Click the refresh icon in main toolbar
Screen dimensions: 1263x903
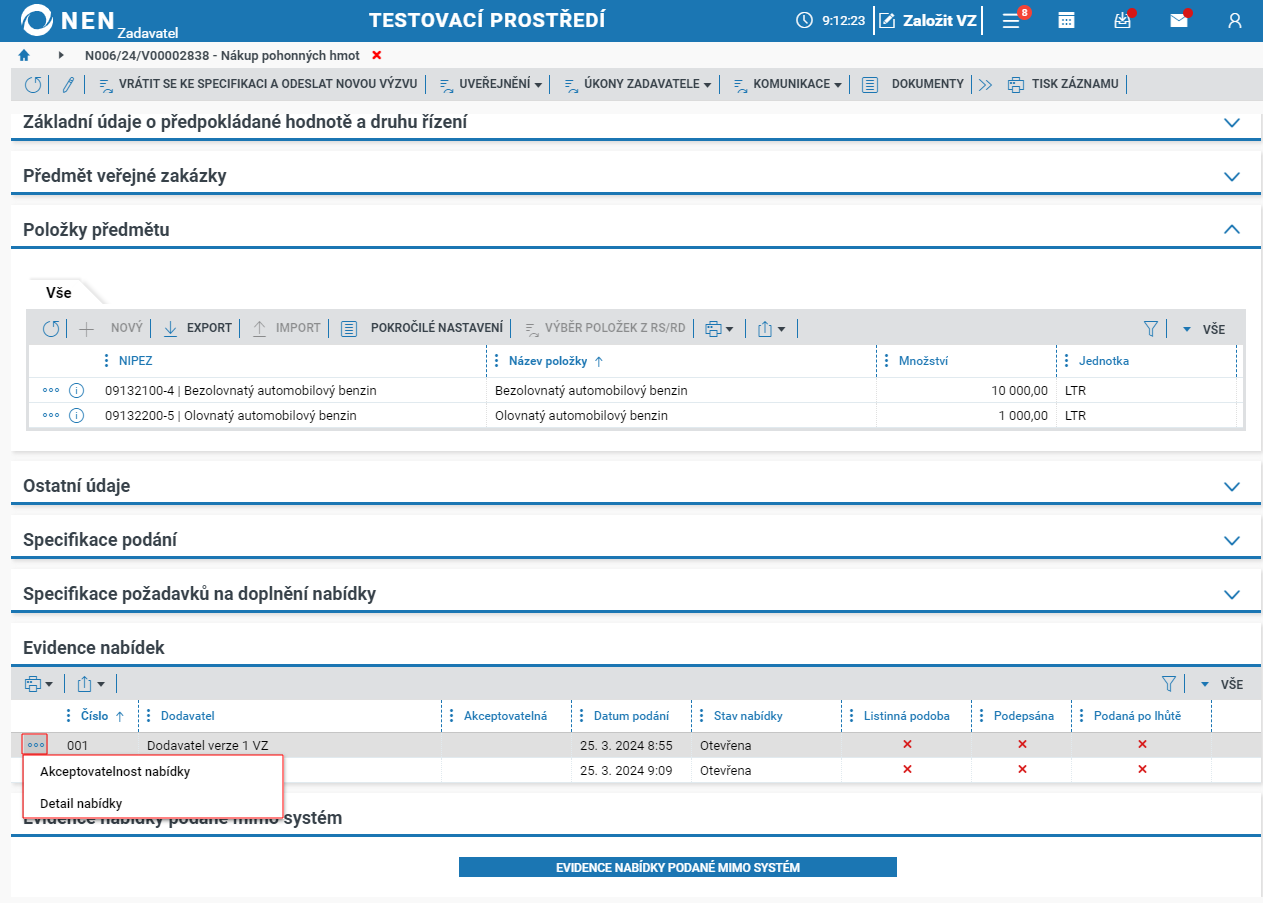pos(33,85)
